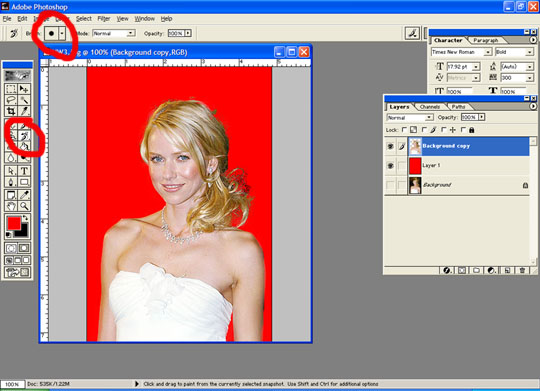The height and width of the screenshot is (391, 540).
Task: Select the Magic Wand tool
Action: (x=24, y=100)
